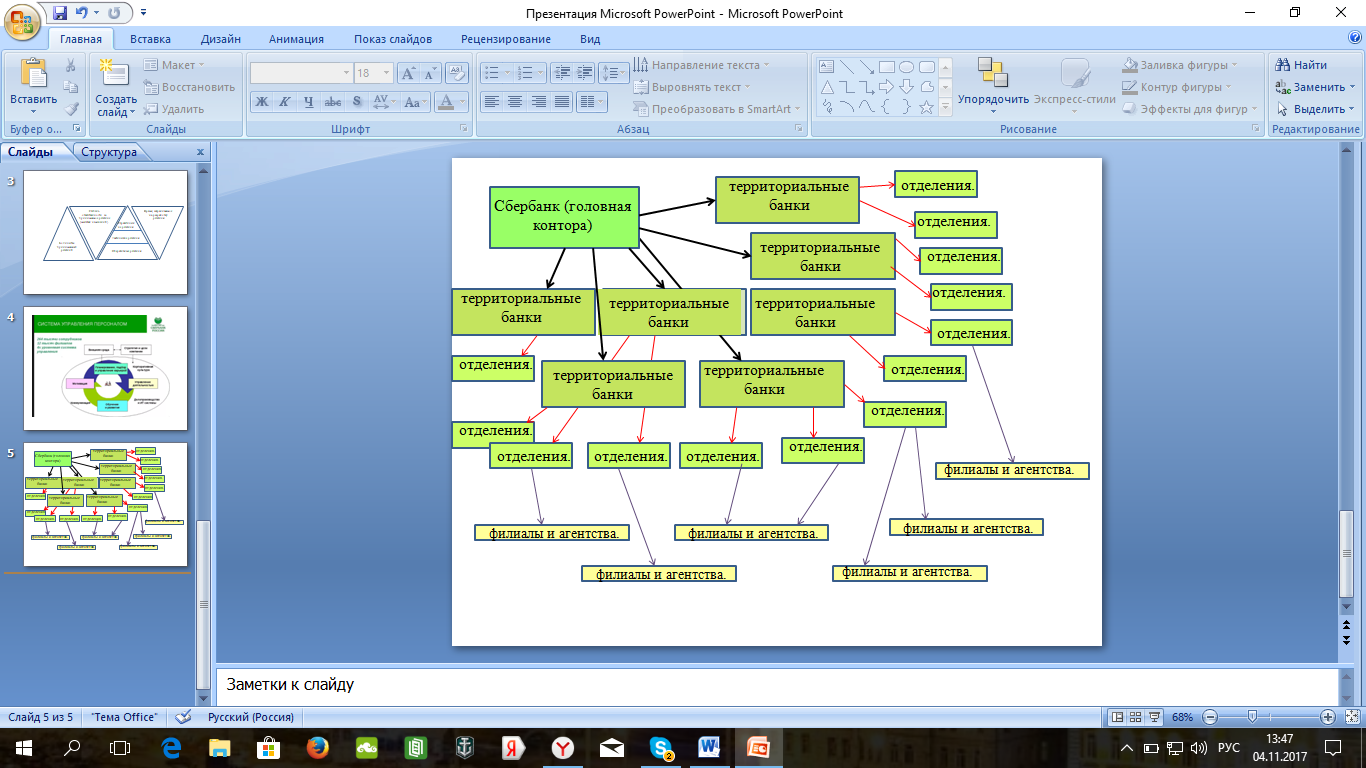Switch to Slide Sorter view

point(1137,717)
